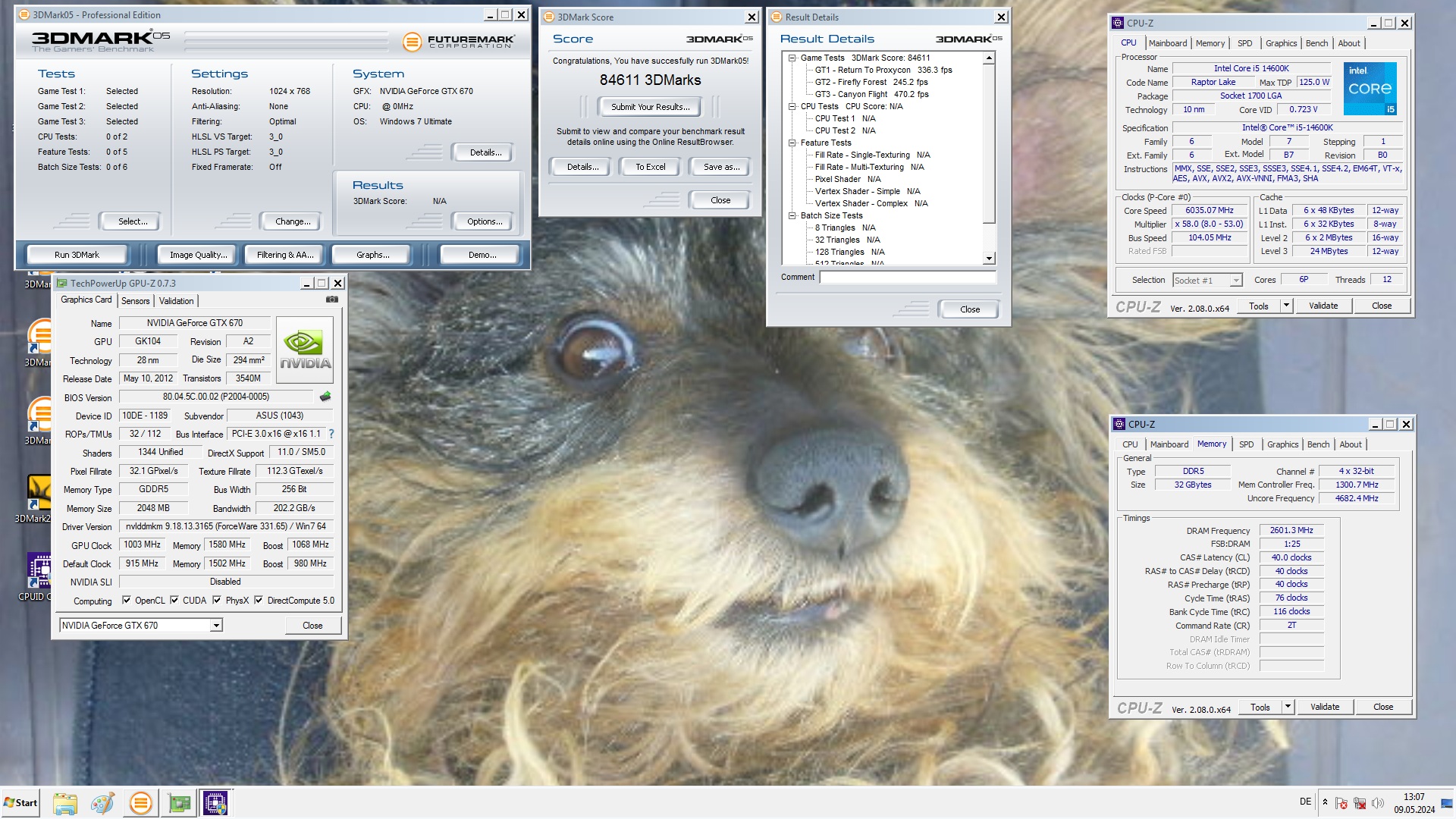Open the Graphics tab in lower CPU-Z

1282,444
